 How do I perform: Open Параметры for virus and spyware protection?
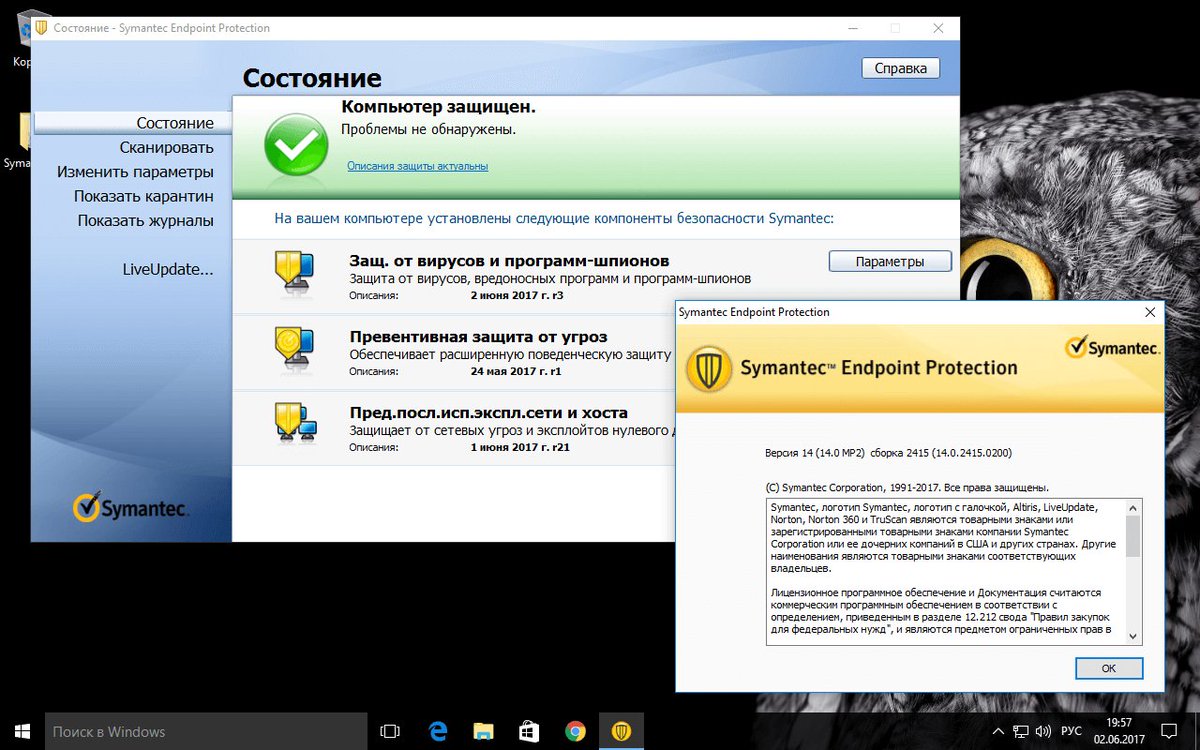pos(890,261)
